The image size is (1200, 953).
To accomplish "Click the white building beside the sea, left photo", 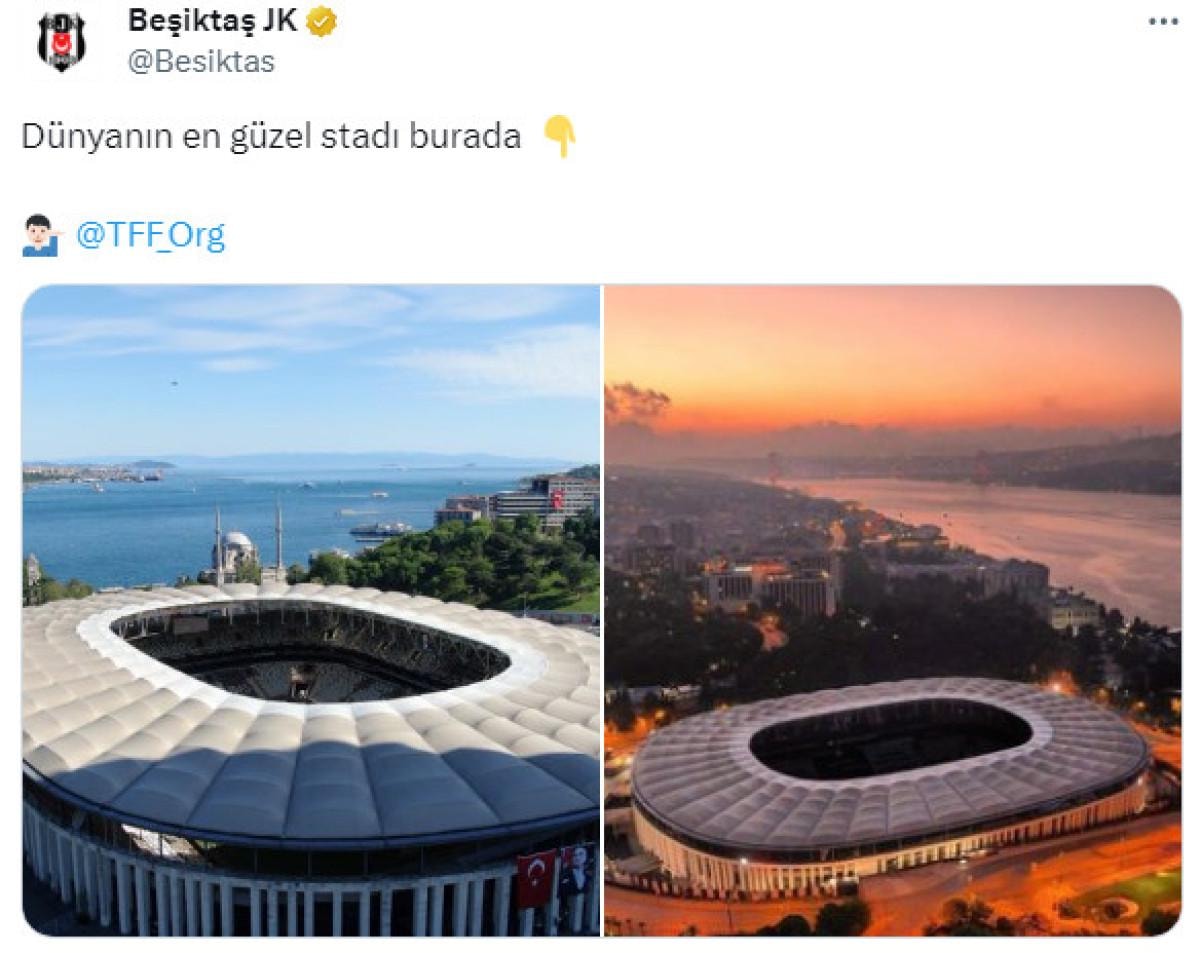I will click(545, 500).
